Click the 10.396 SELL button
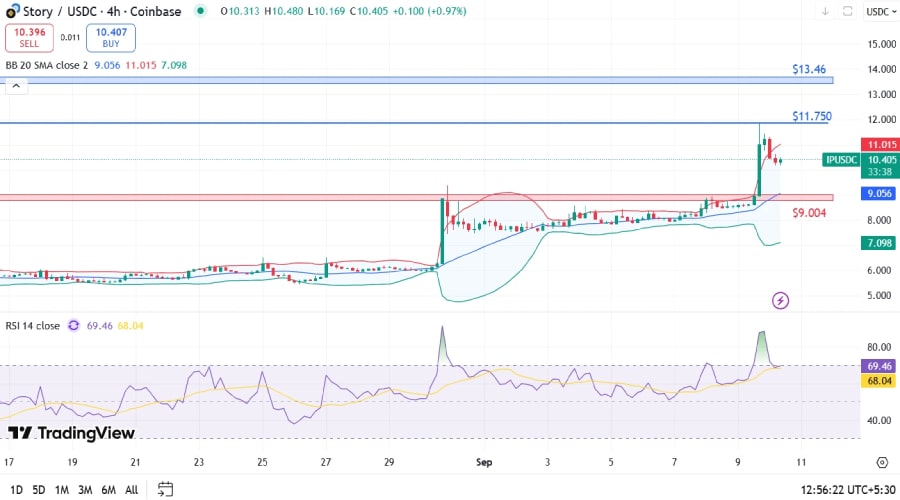 click(x=29, y=37)
